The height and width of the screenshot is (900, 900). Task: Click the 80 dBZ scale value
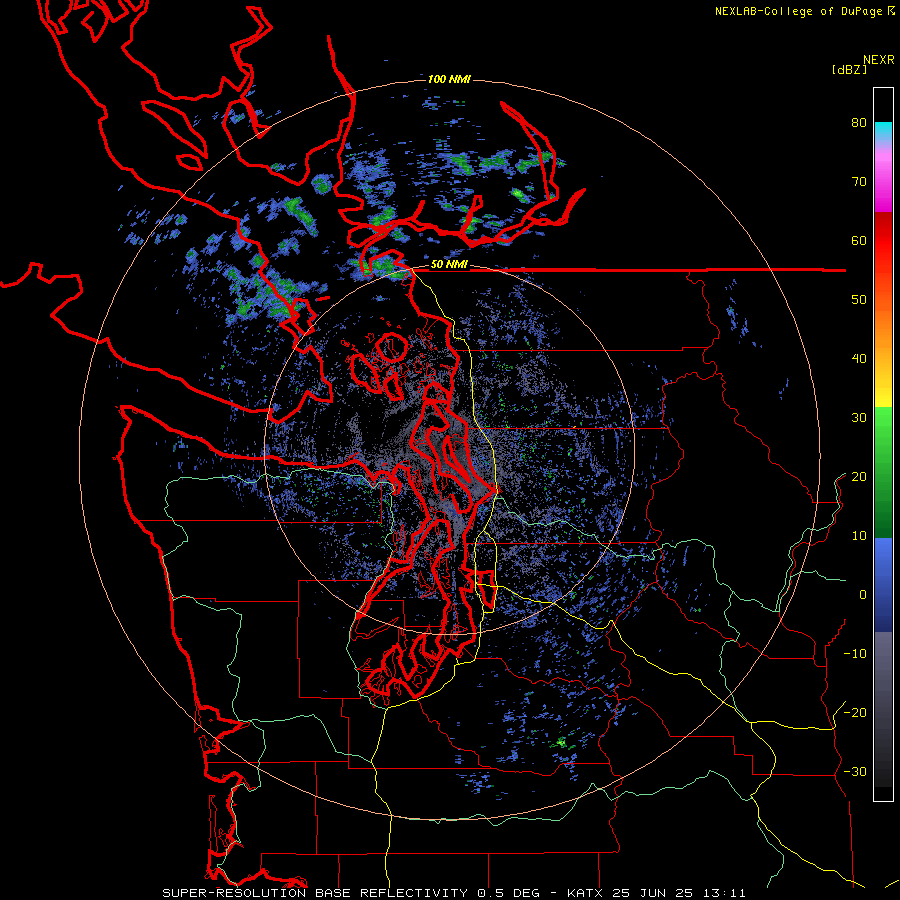click(859, 123)
